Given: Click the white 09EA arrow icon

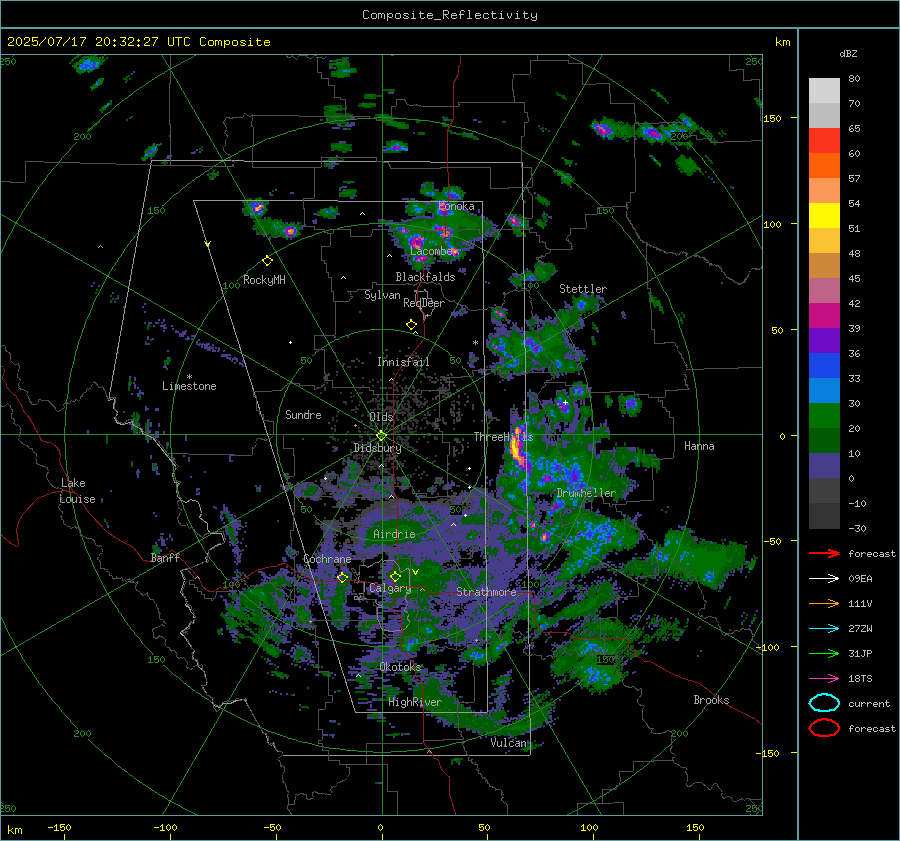Looking at the screenshot, I should 824,578.
